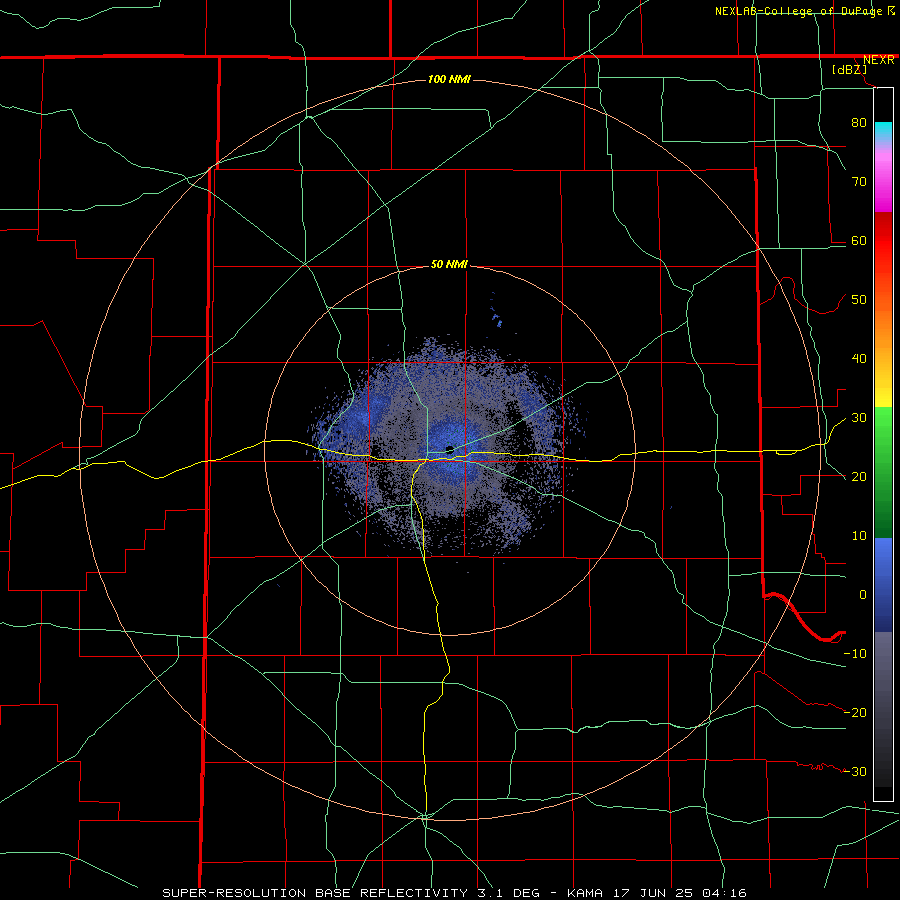Select the 40 value on the dBZ scale
Image resolution: width=900 pixels, height=900 pixels.
tap(859, 359)
